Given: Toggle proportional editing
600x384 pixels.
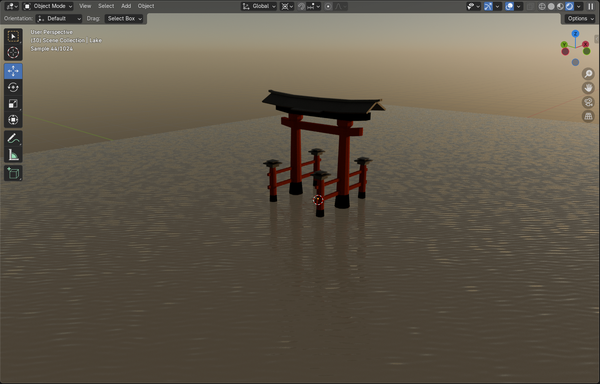Looking at the screenshot, I should [328, 6].
